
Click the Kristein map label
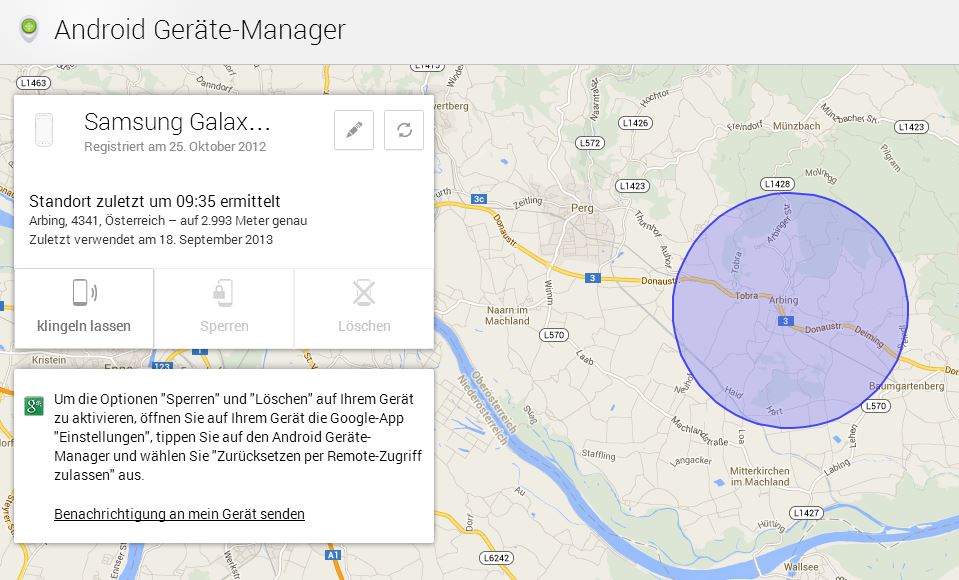pos(49,360)
